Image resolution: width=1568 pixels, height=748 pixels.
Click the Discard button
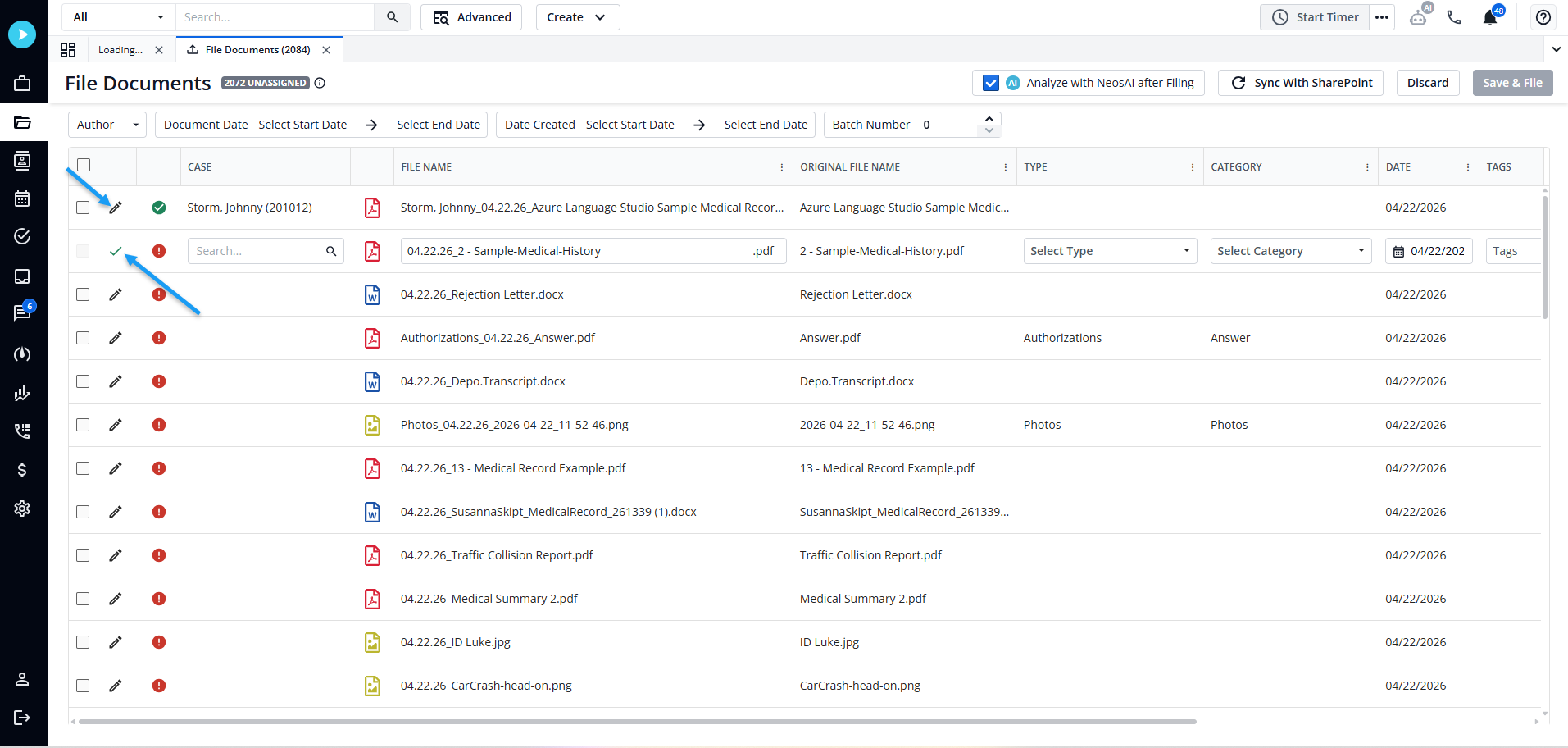pyautogui.click(x=1428, y=83)
